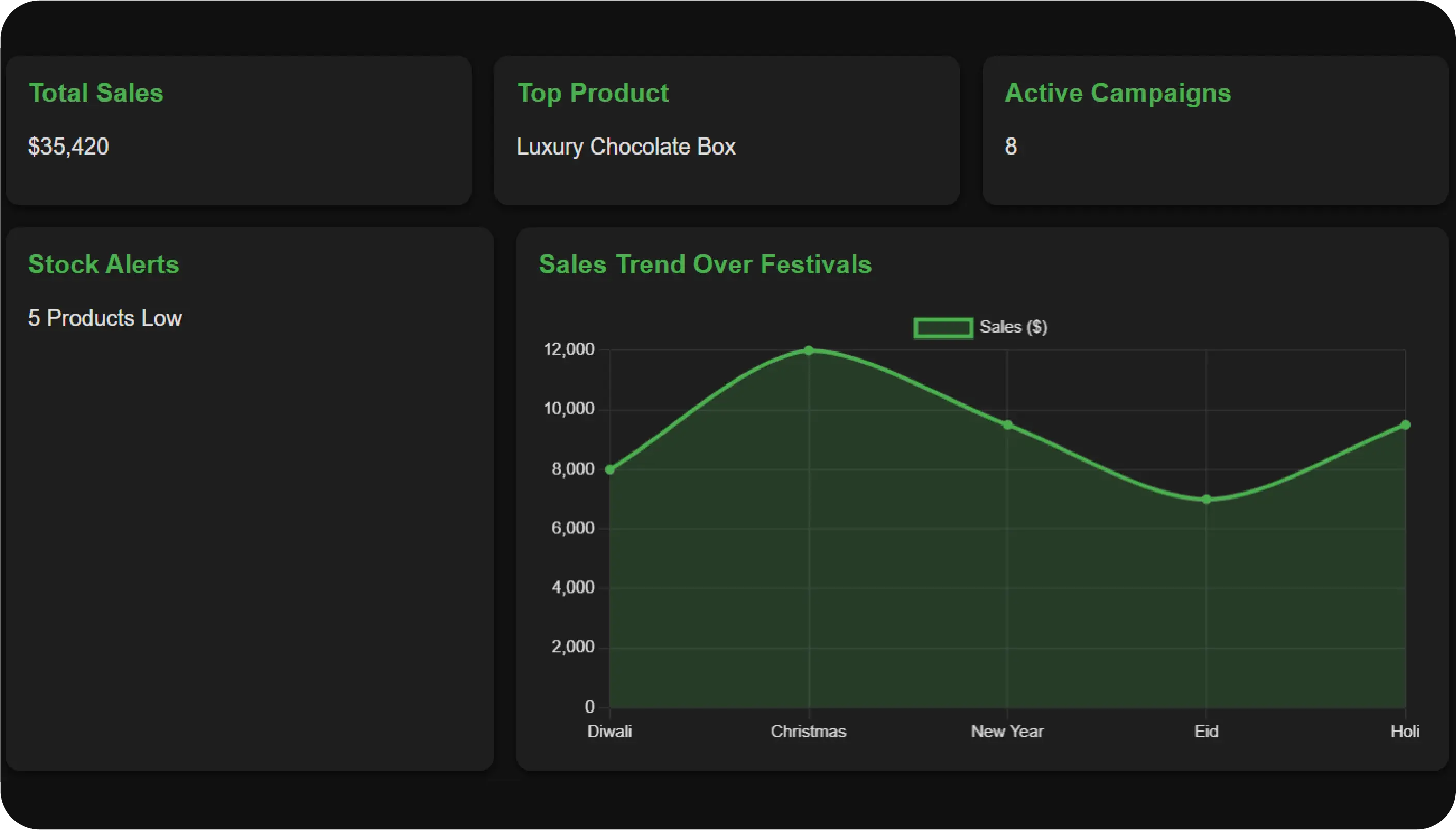Click the Holi data point
Viewport: 1456px width, 830px height.
pyautogui.click(x=1405, y=425)
